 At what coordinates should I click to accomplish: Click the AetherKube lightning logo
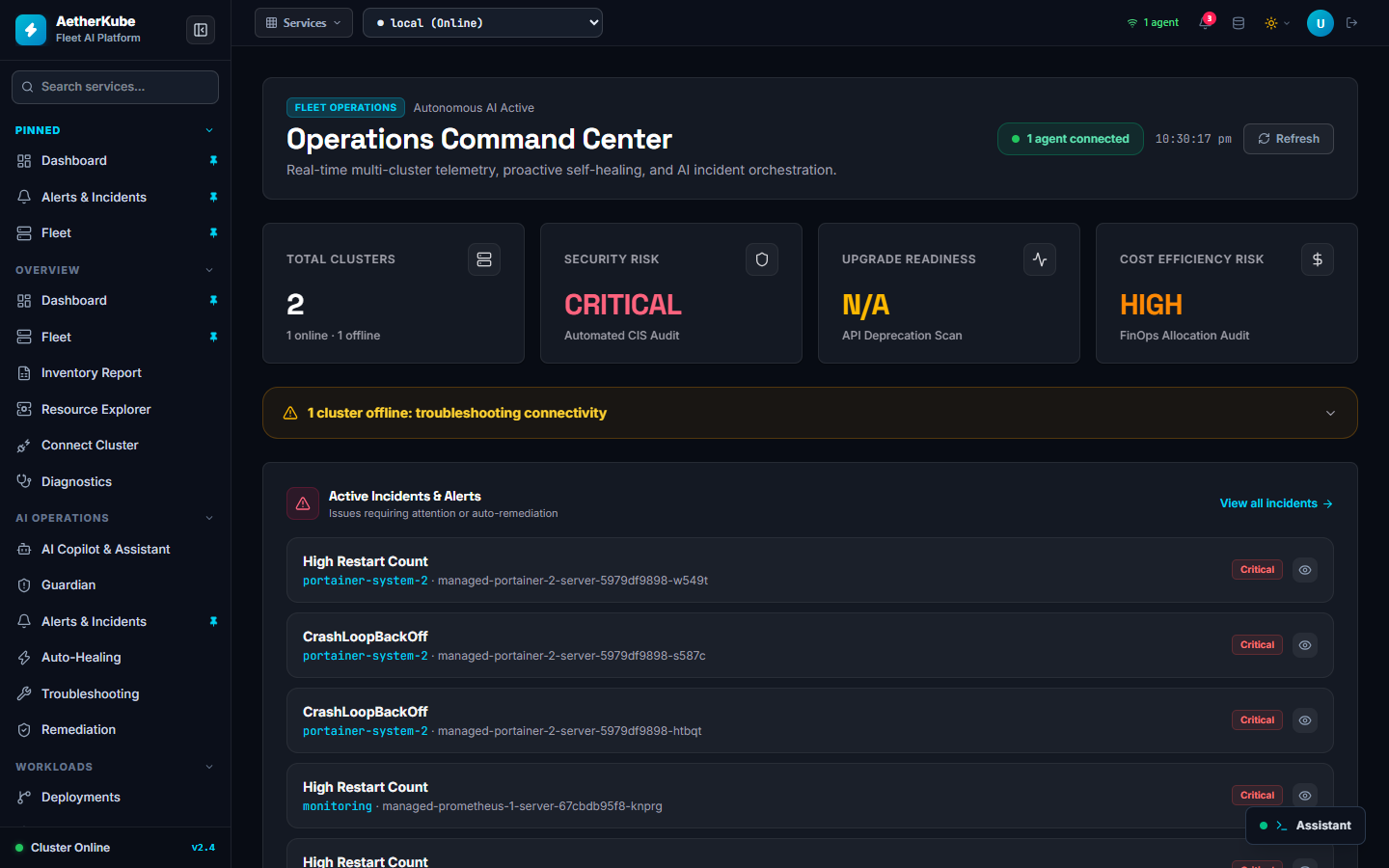(31, 30)
